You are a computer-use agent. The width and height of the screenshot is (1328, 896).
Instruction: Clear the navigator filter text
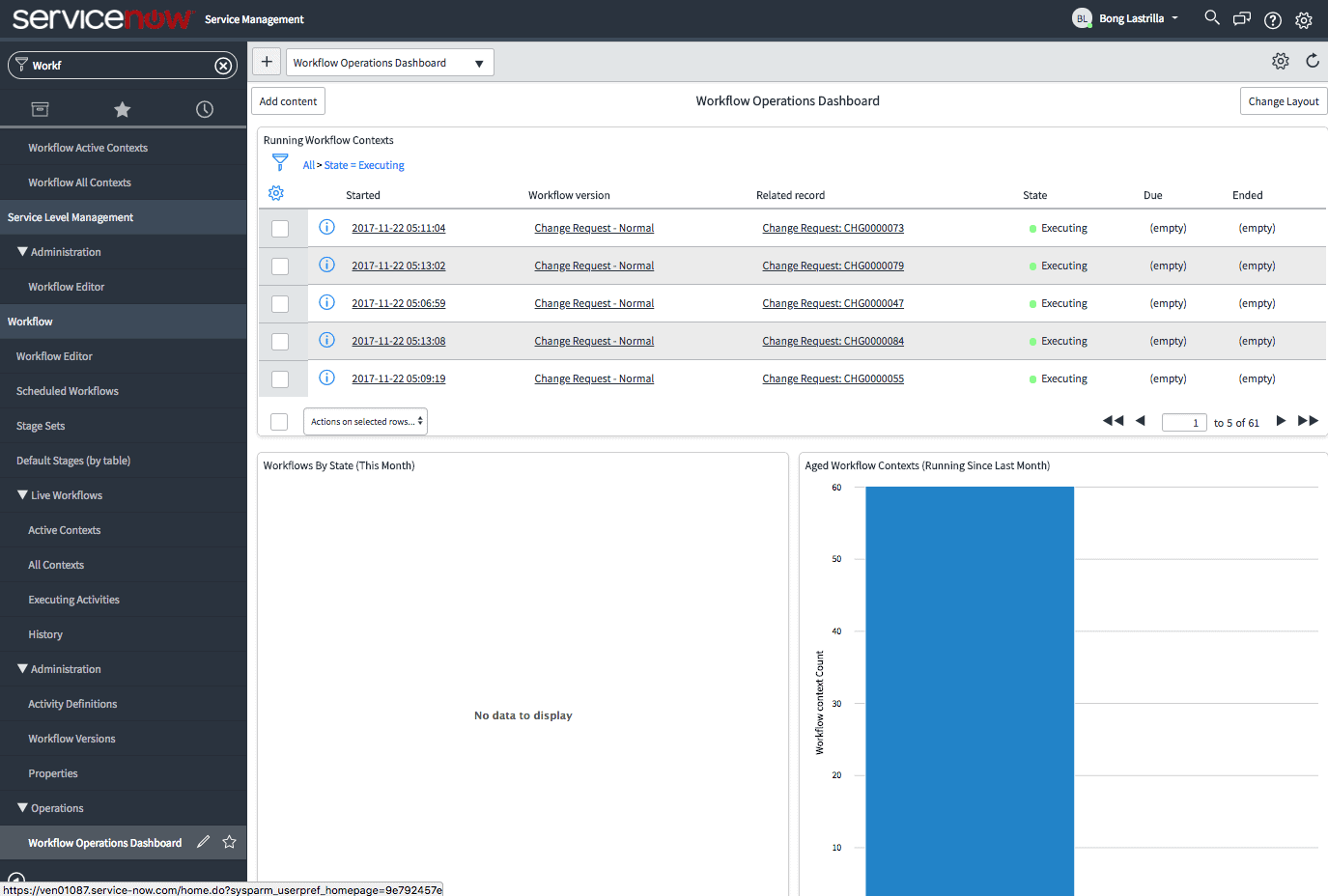click(x=223, y=66)
